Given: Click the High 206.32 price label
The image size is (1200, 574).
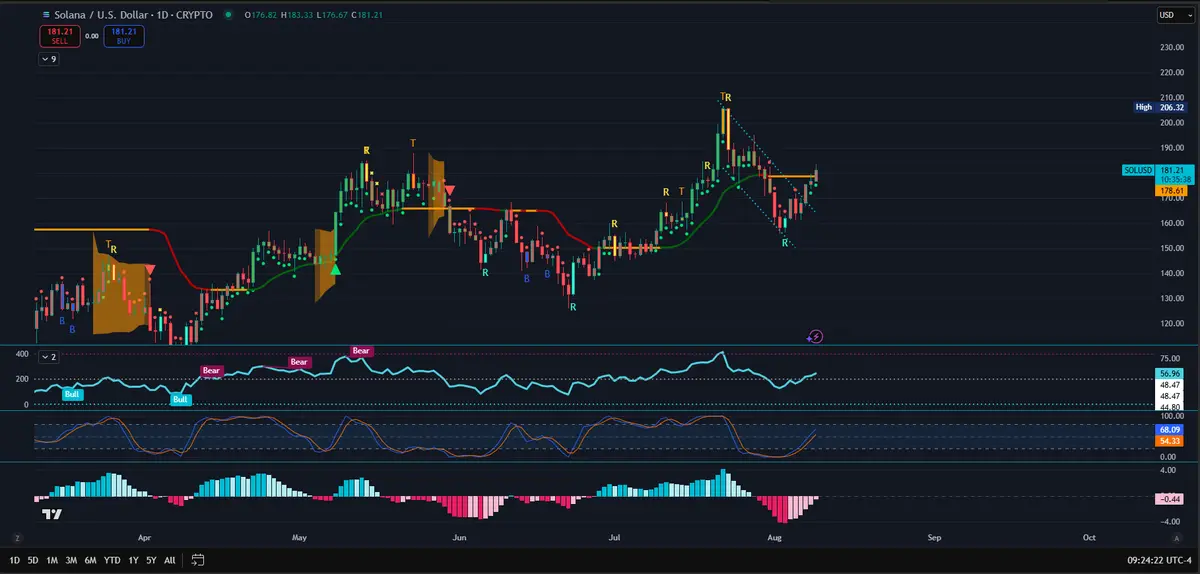Looking at the screenshot, I should (x=1159, y=106).
